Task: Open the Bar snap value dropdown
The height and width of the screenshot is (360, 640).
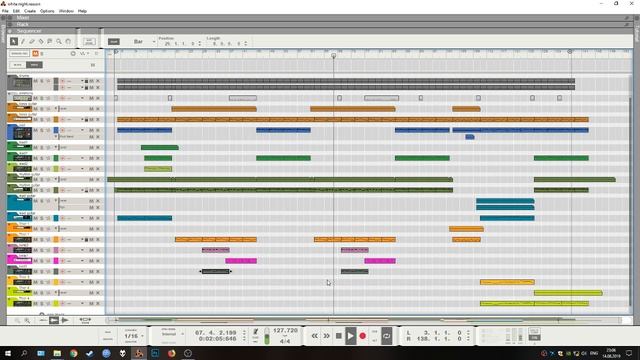Action: click(154, 42)
